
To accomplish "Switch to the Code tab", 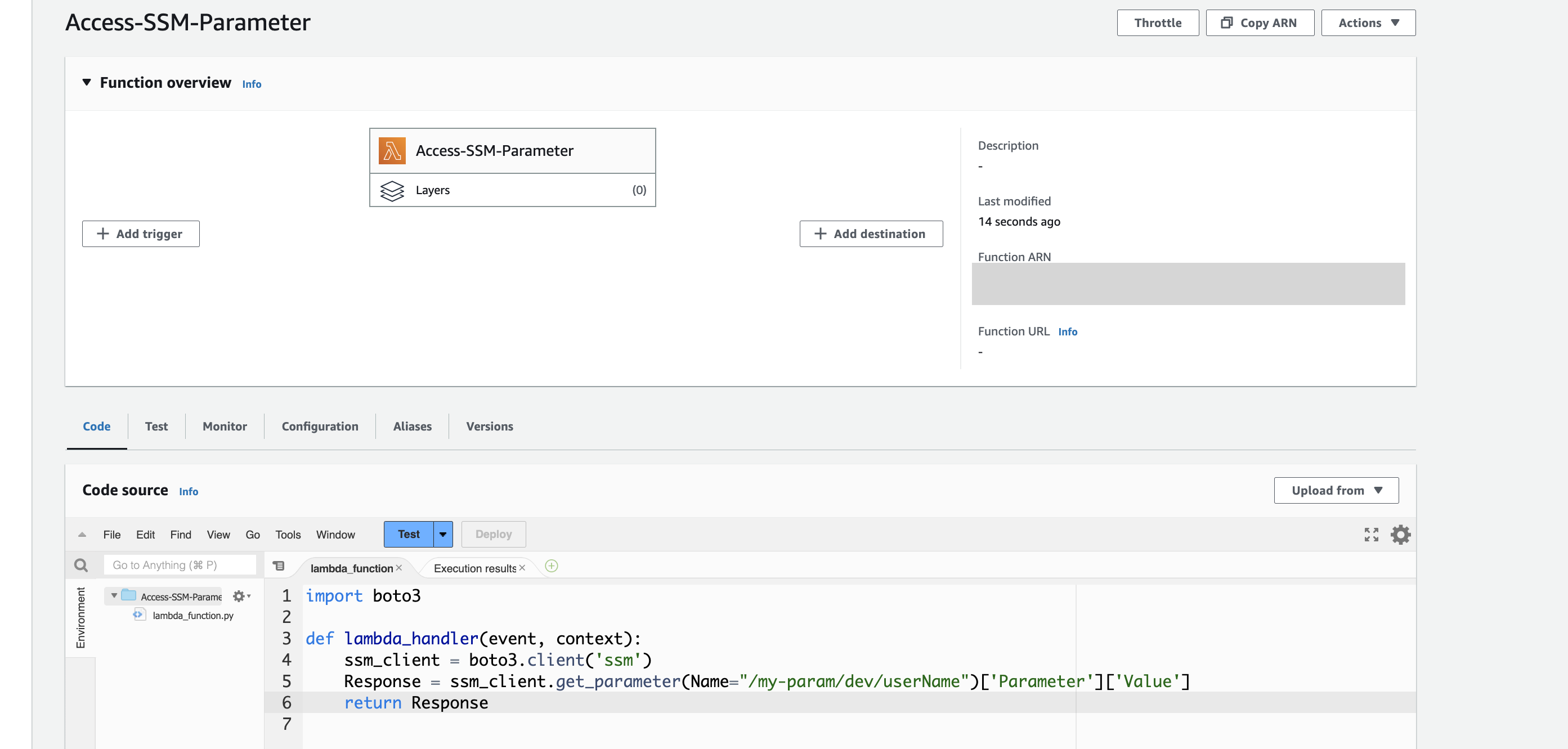I will pyautogui.click(x=97, y=427).
